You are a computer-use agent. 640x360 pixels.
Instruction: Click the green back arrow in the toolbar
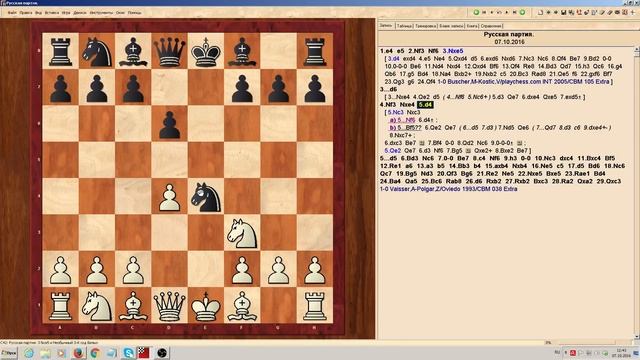point(476,13)
